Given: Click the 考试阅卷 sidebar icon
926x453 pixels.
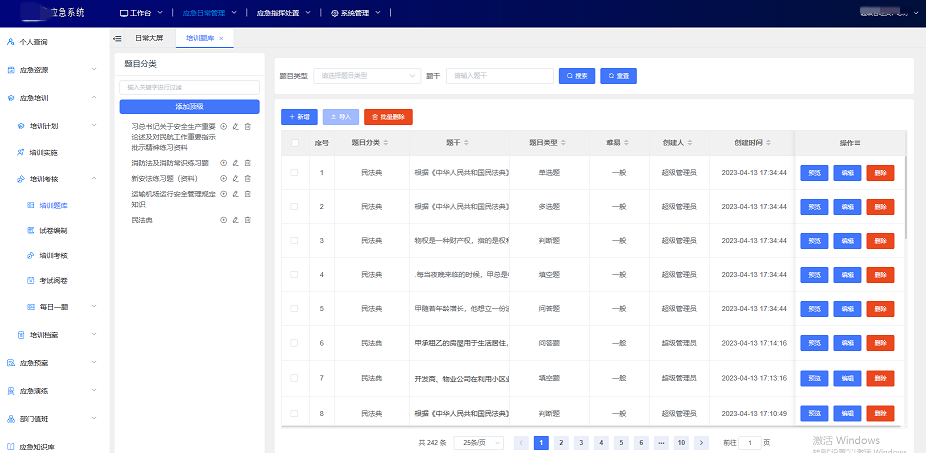Looking at the screenshot, I should pyautogui.click(x=31, y=281).
